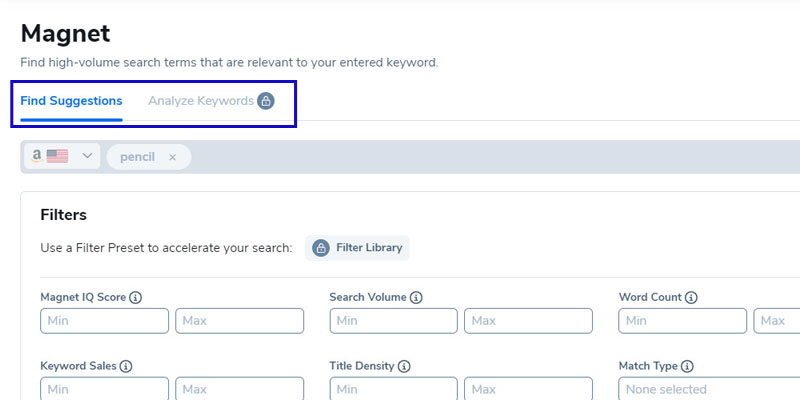Show info for Search Volume

point(416,297)
